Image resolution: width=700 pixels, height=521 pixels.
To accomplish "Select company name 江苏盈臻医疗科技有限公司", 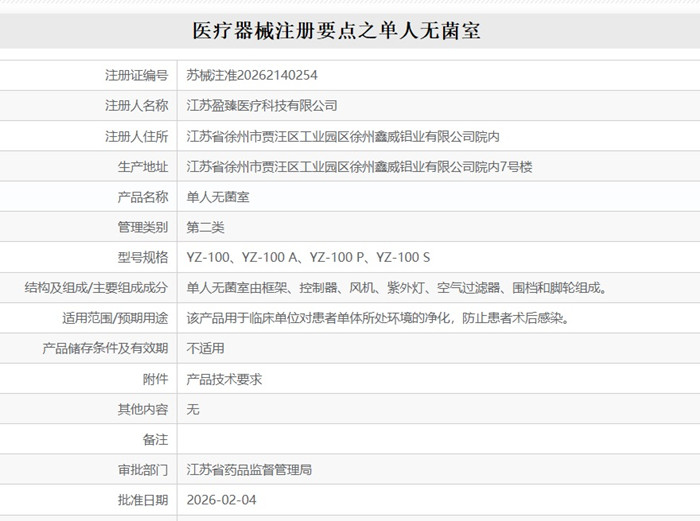I will [x=262, y=106].
